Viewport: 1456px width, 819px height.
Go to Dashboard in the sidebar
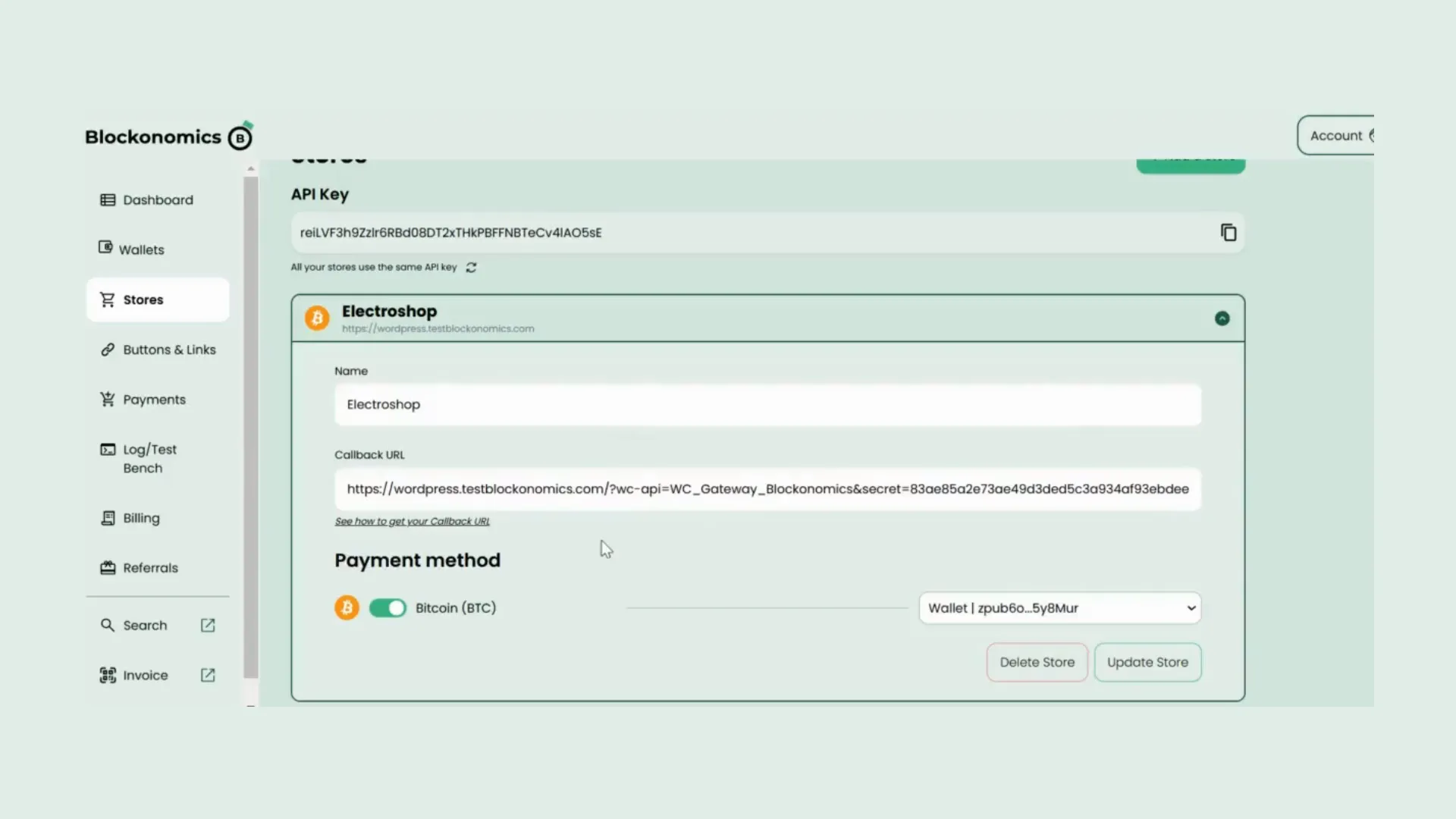(x=158, y=200)
